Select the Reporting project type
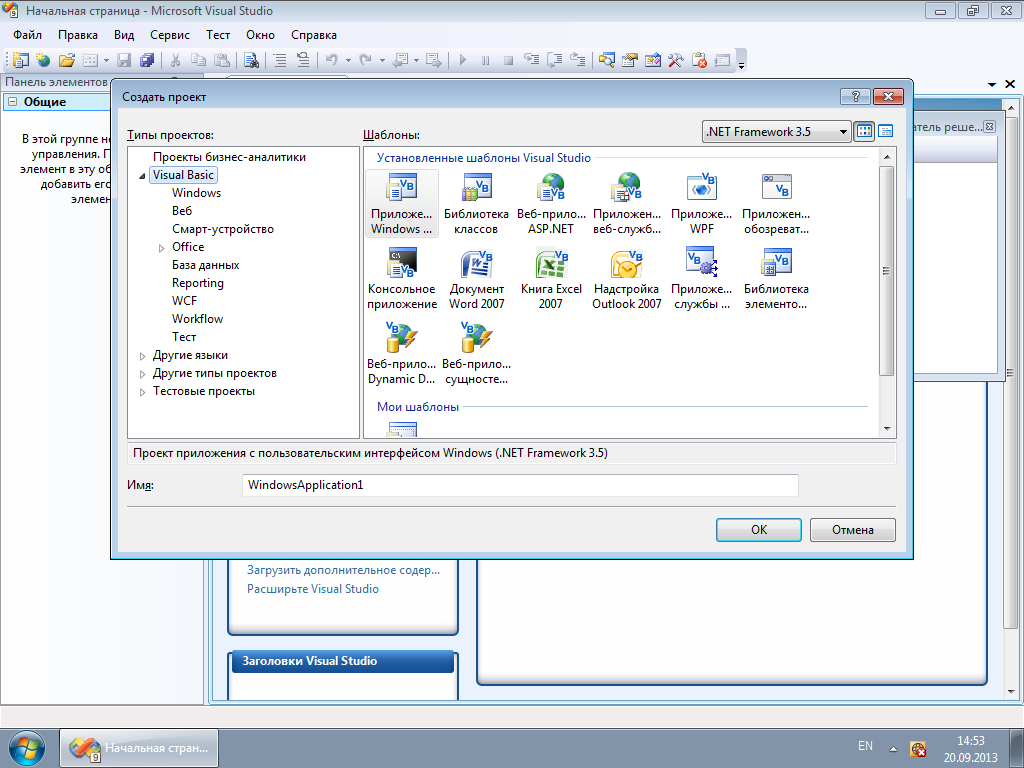The width and height of the screenshot is (1024, 768). (198, 283)
